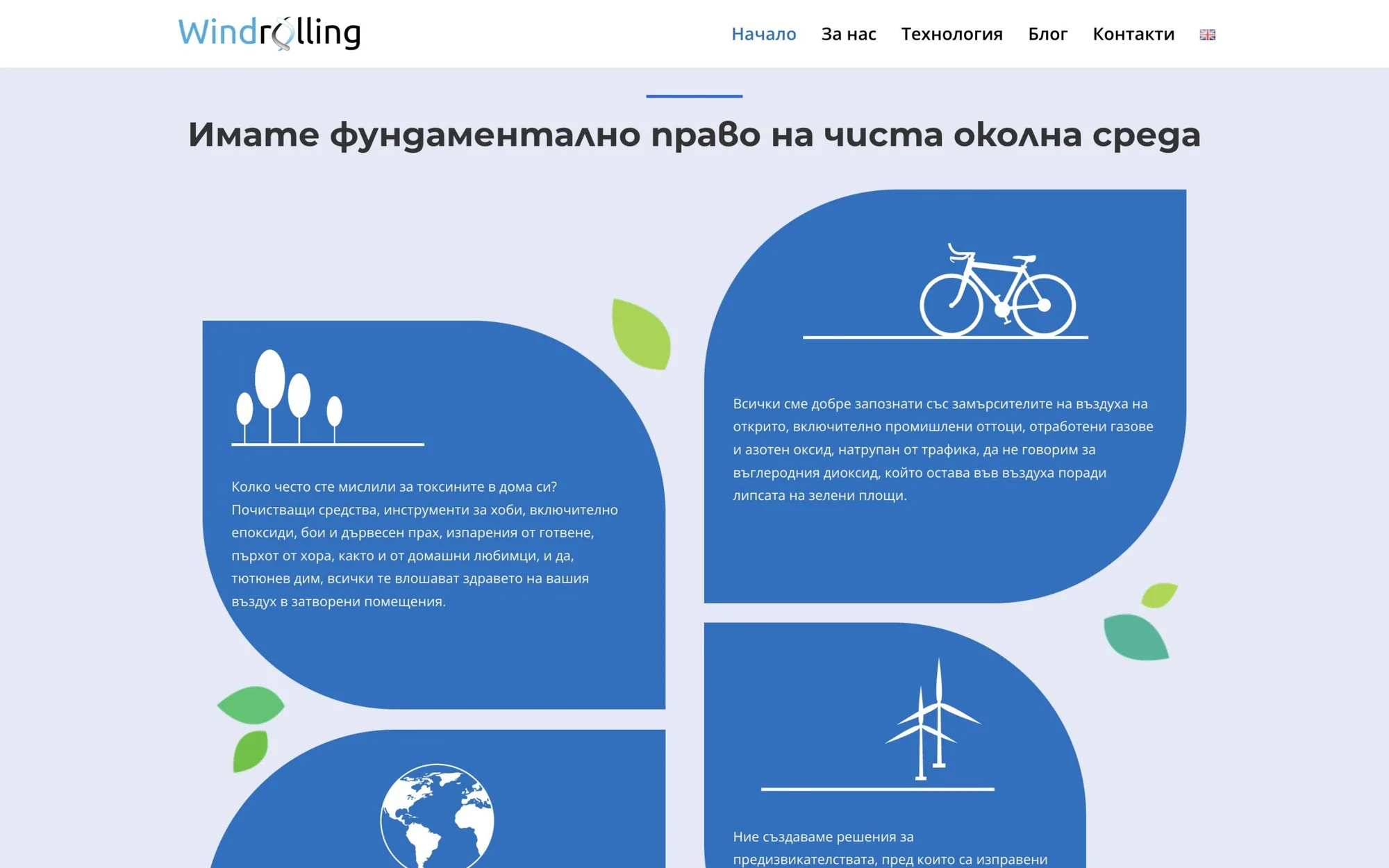This screenshot has width=1389, height=868.
Task: Open the Блог menu link
Action: (x=1047, y=34)
